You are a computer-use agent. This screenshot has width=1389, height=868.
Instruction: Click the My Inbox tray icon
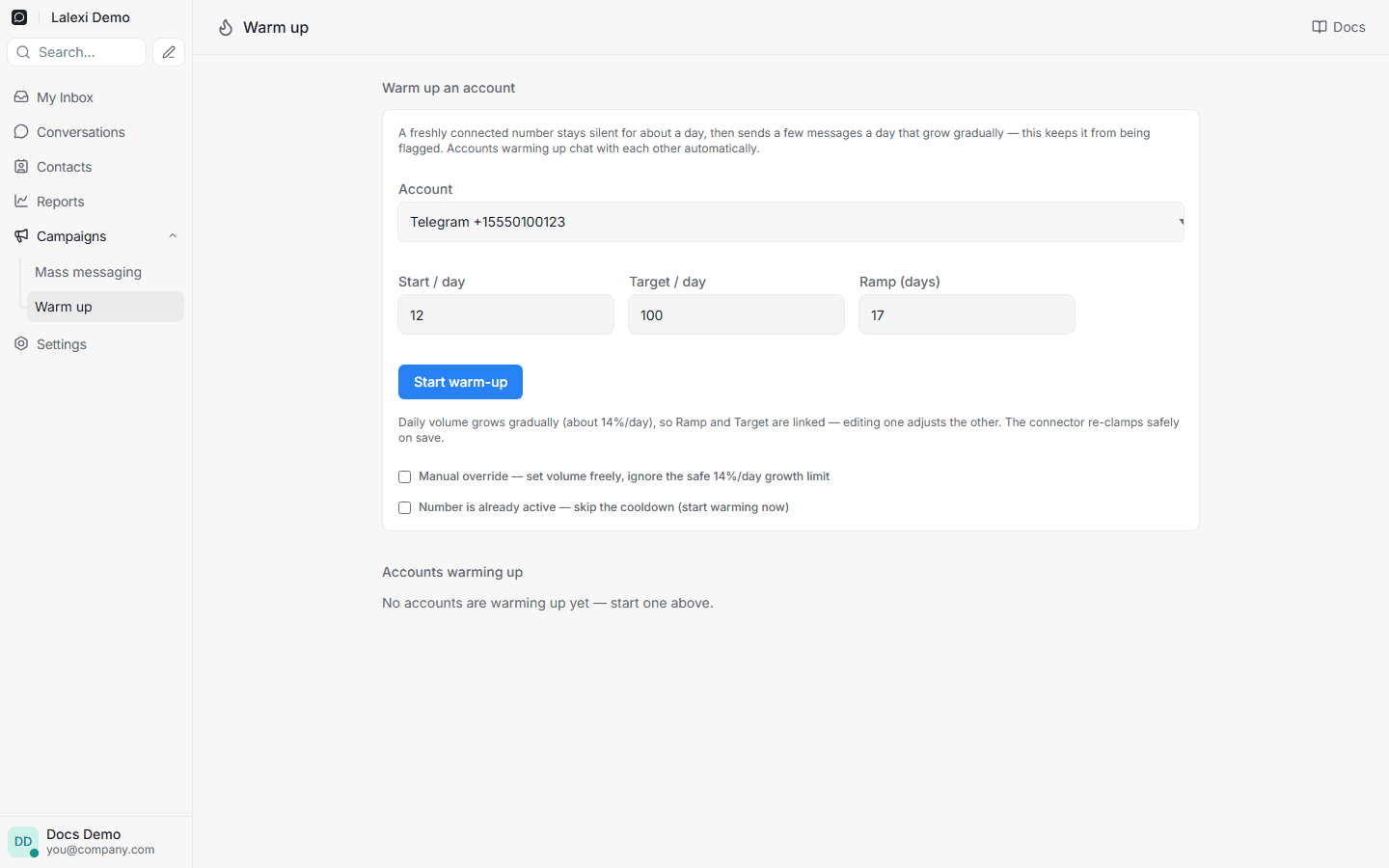pos(21,97)
